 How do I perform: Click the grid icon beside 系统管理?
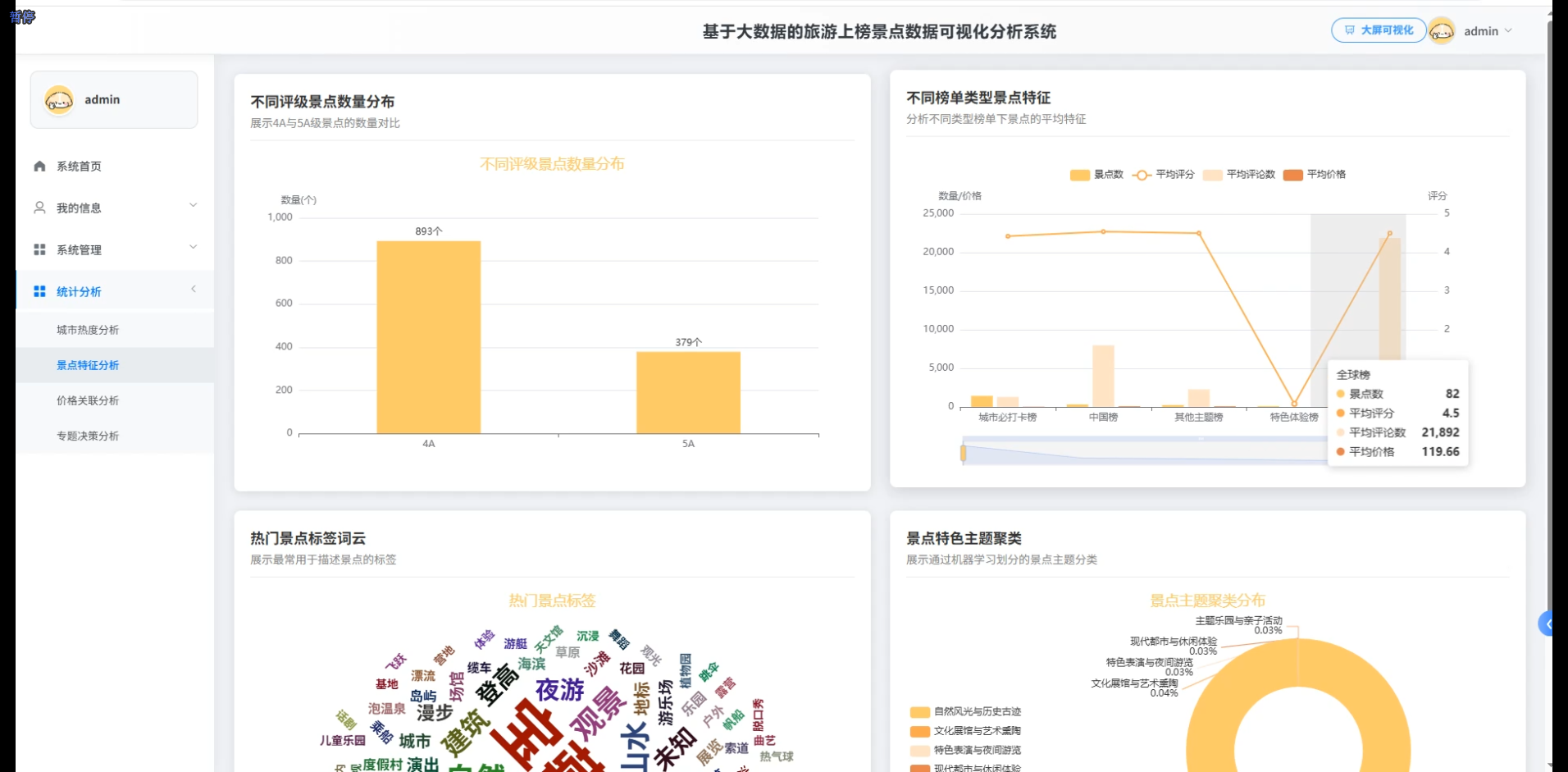coord(39,249)
